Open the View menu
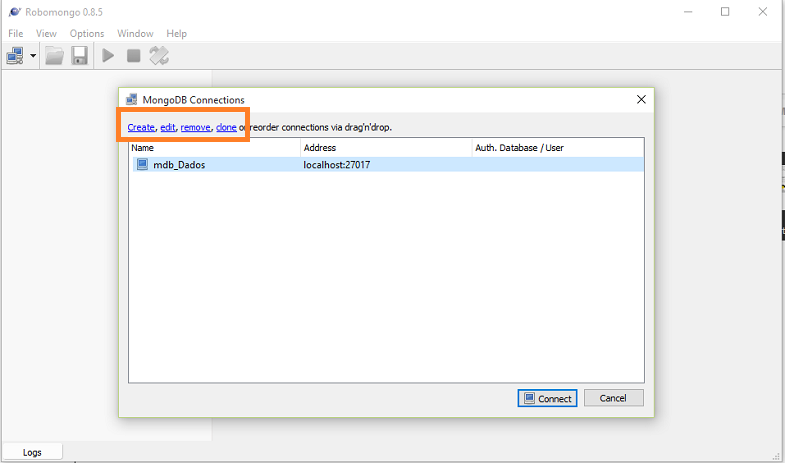 (x=46, y=34)
